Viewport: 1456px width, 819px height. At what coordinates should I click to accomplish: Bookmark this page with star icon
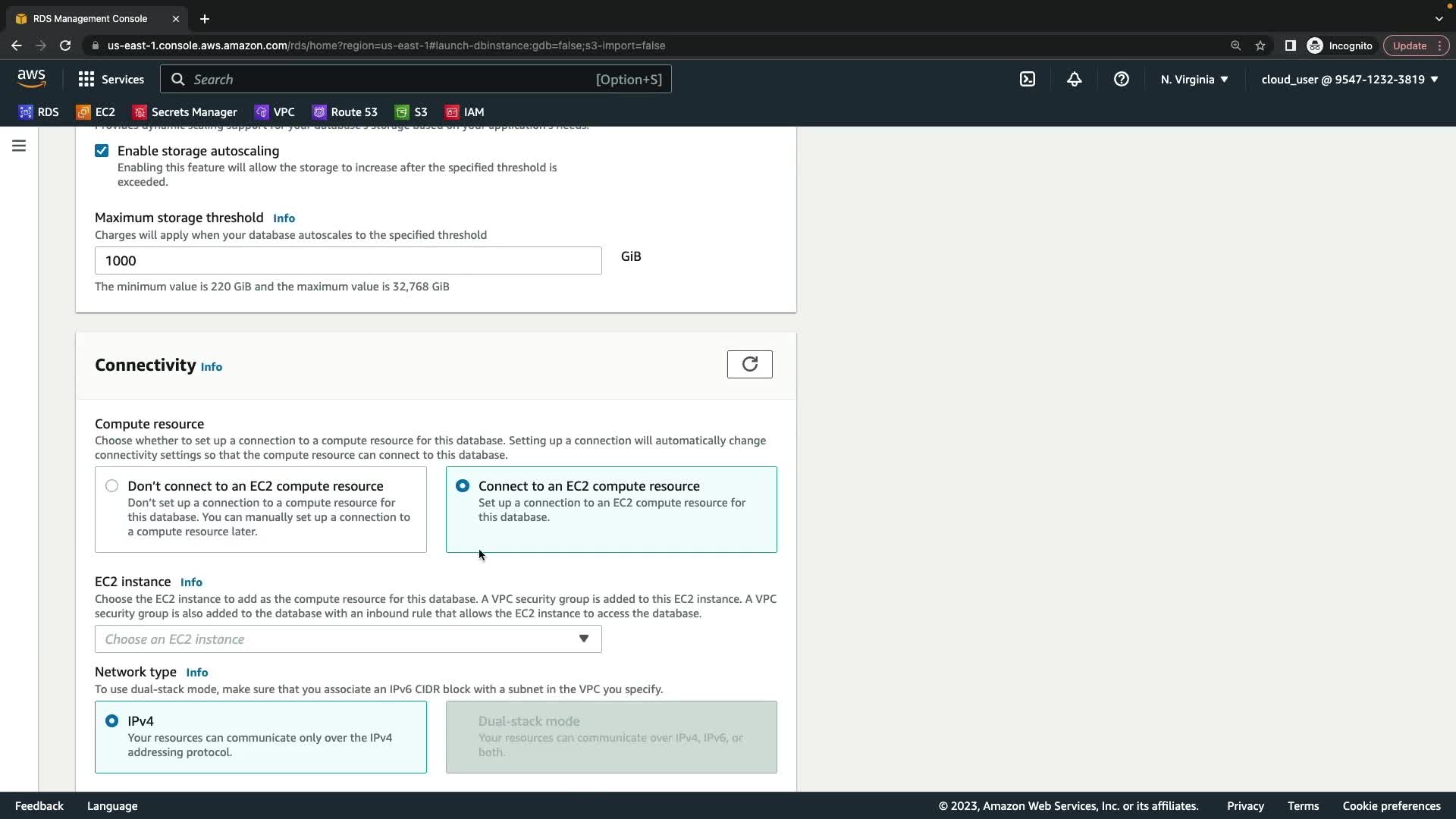point(1260,45)
